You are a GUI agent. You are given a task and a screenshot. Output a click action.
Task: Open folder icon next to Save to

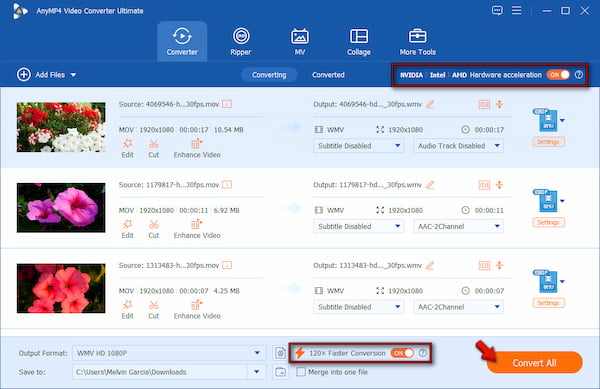[x=280, y=372]
